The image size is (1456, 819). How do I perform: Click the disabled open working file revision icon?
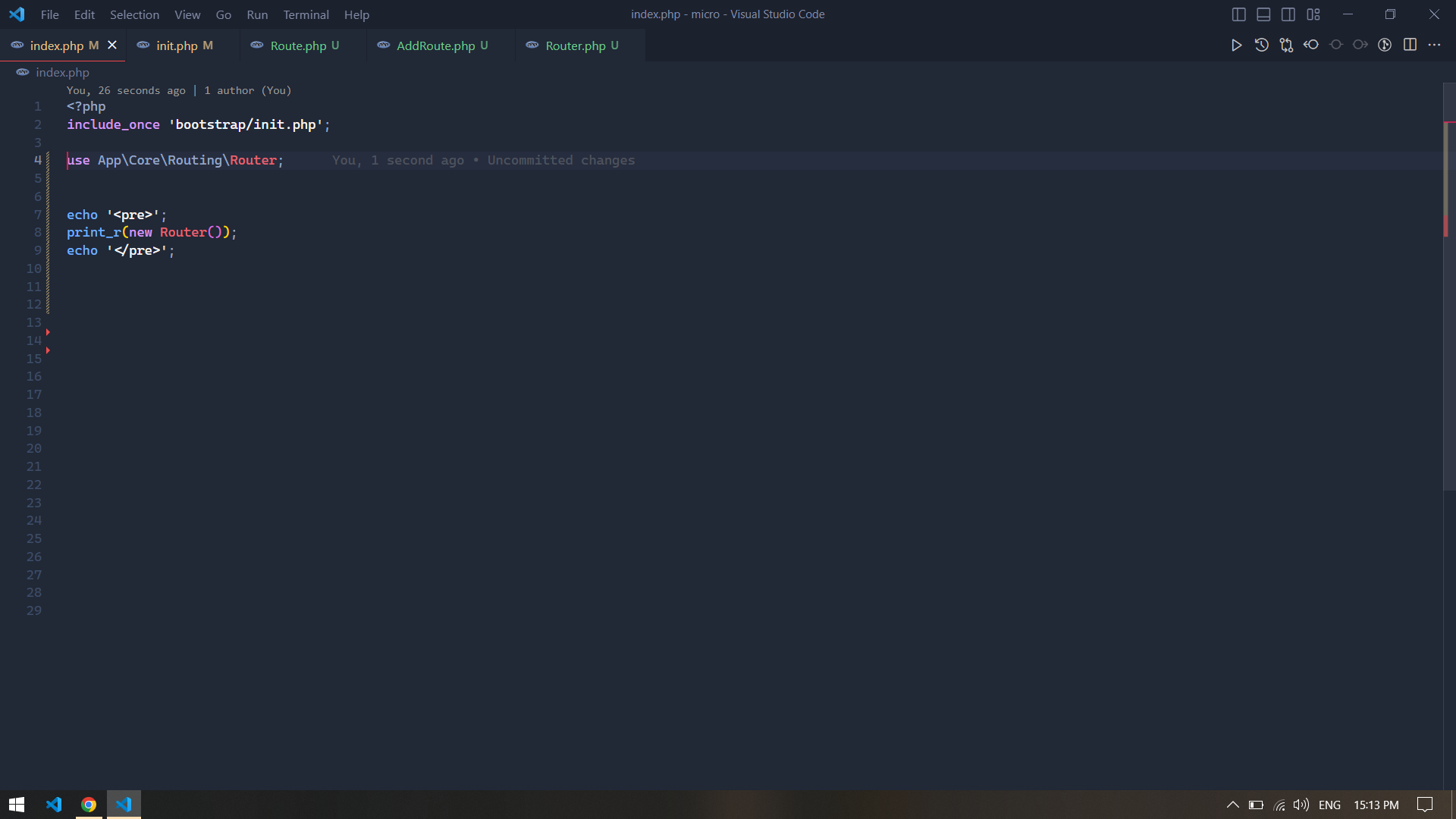tap(1335, 45)
